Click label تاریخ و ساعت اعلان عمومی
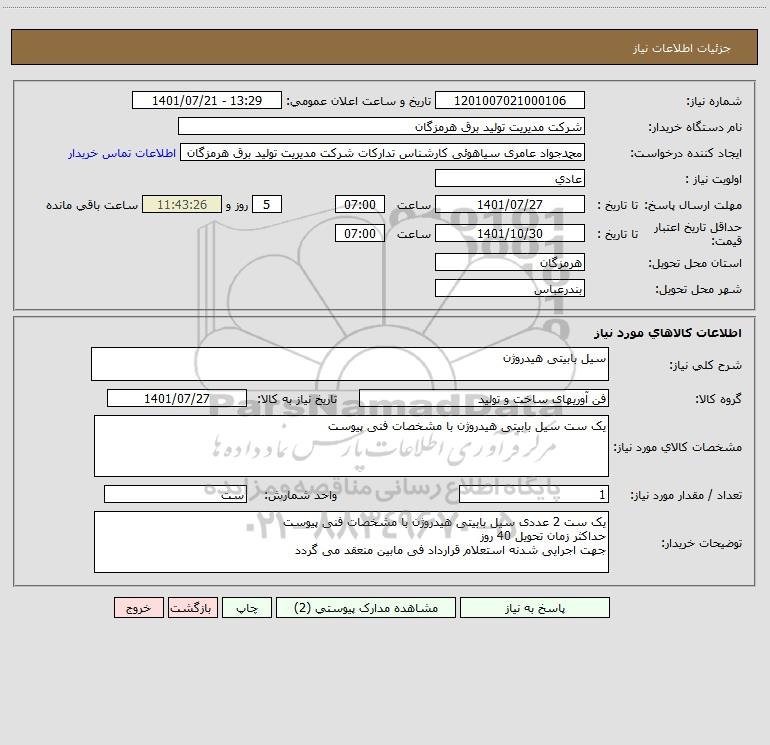 pos(358,101)
